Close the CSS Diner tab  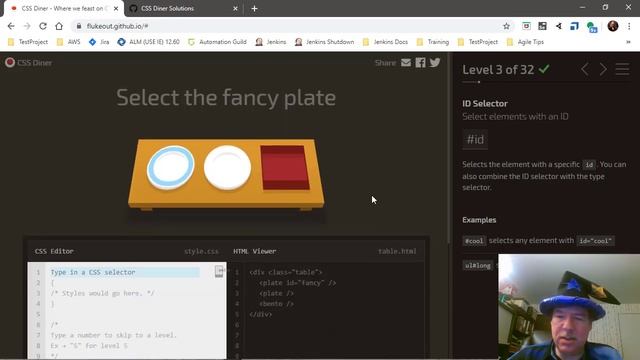click(x=116, y=9)
